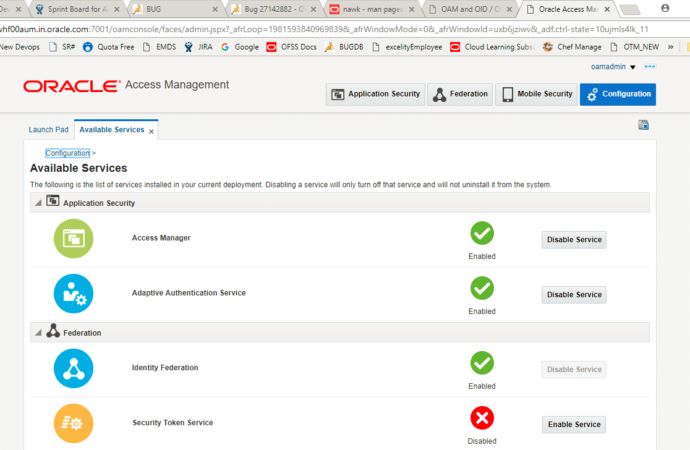Click the Access Manager service name
The width and height of the screenshot is (690, 450).
click(161, 238)
